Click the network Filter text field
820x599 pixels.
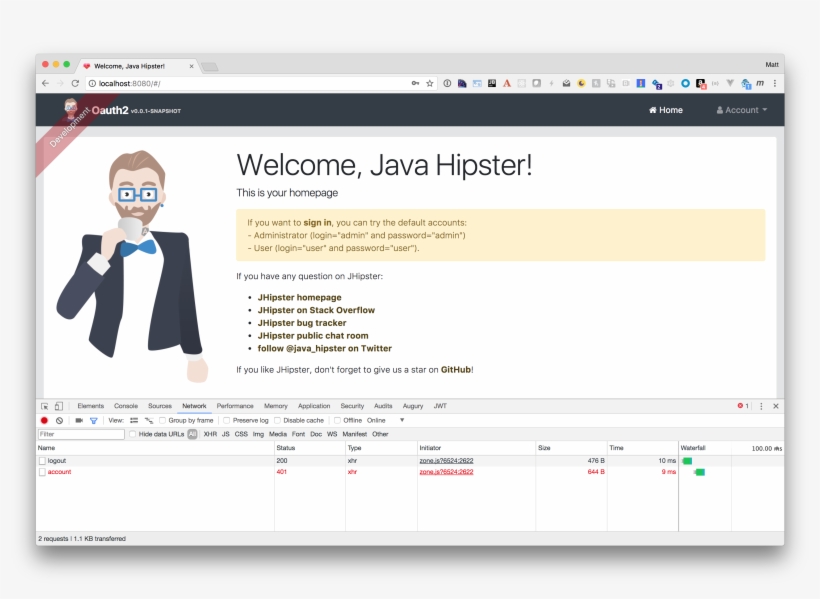click(x=80, y=434)
